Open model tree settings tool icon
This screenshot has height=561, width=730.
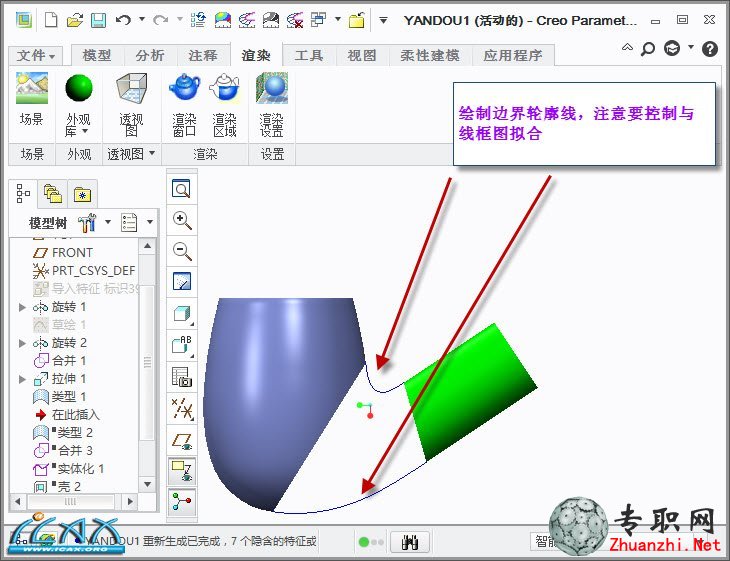click(87, 223)
